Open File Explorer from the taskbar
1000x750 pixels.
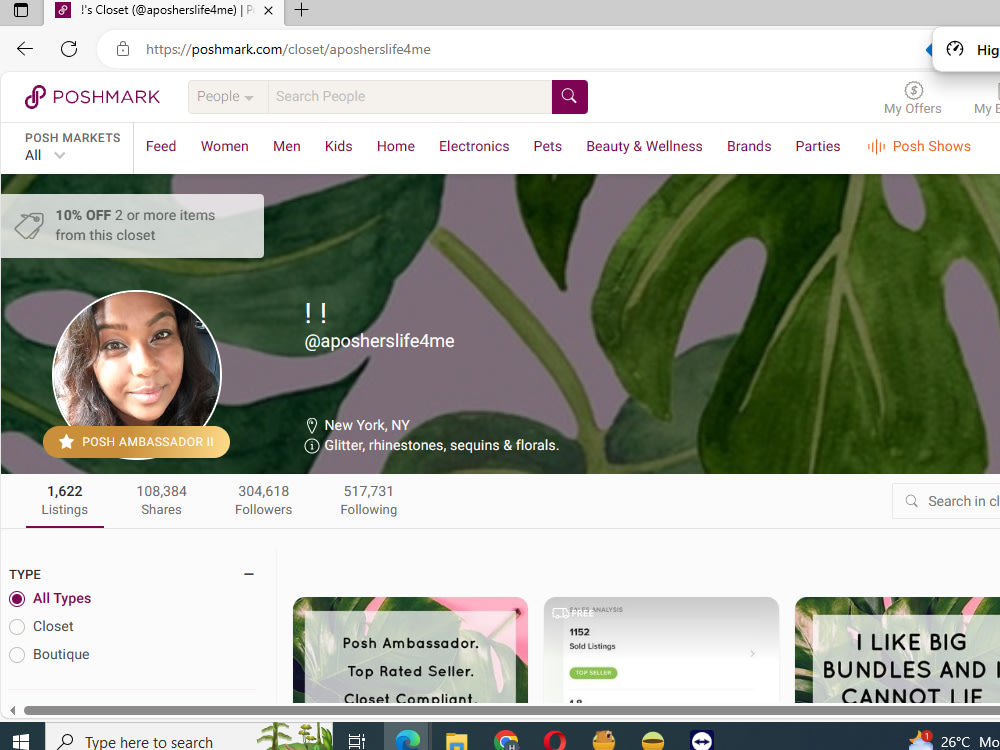point(457,741)
